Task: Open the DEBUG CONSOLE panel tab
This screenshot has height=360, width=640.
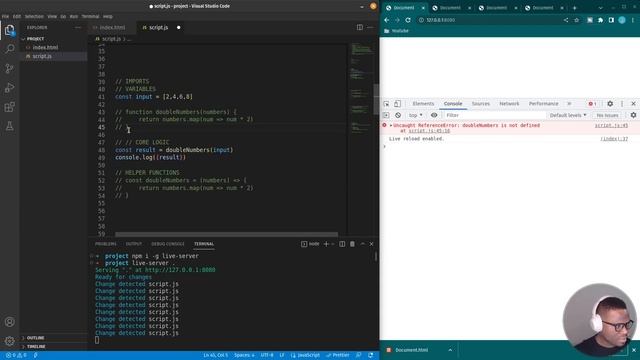Action: 168,244
